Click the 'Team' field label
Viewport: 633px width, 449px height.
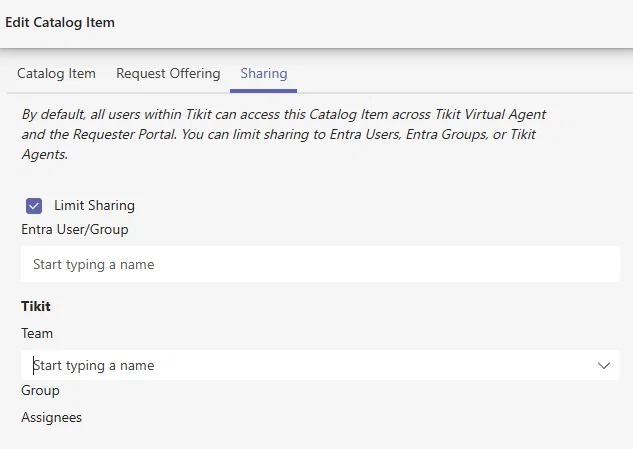click(37, 334)
